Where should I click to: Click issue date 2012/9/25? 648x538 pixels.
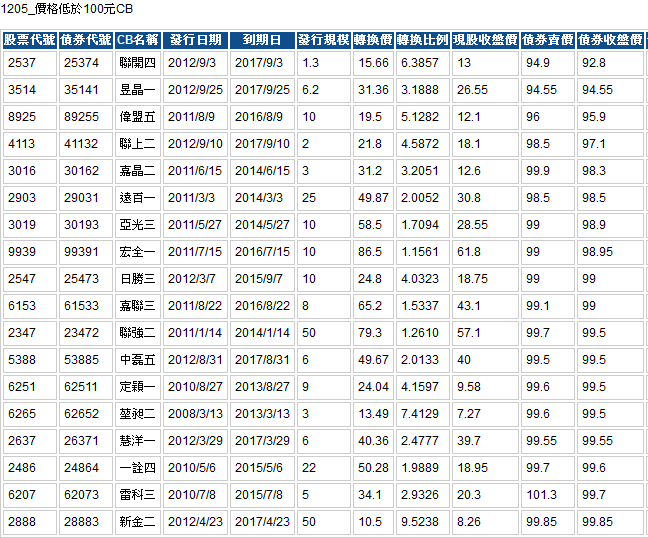pos(195,90)
